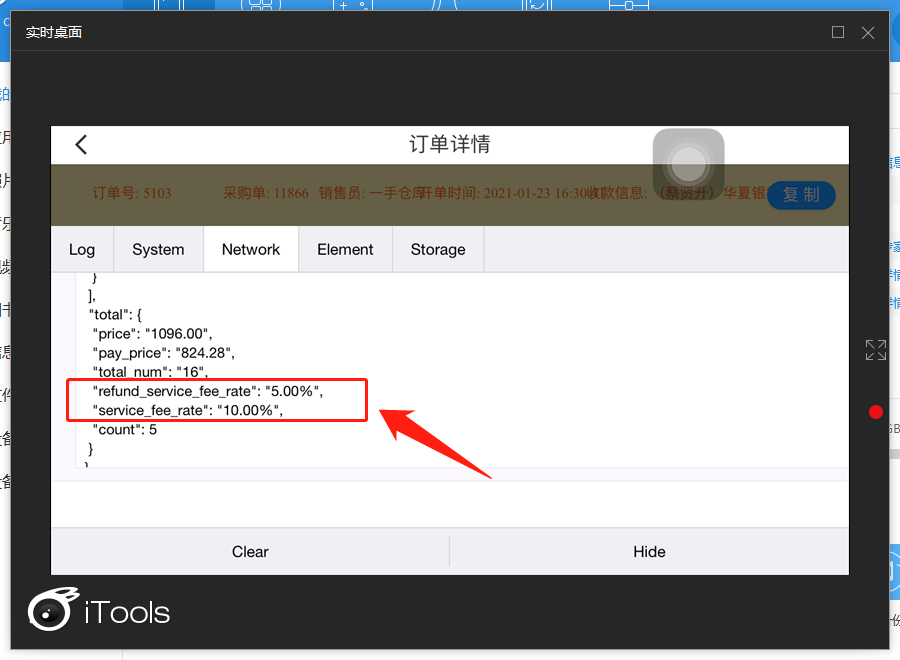Open the System tab
Viewport: 900px width, 660px height.
[x=158, y=249]
